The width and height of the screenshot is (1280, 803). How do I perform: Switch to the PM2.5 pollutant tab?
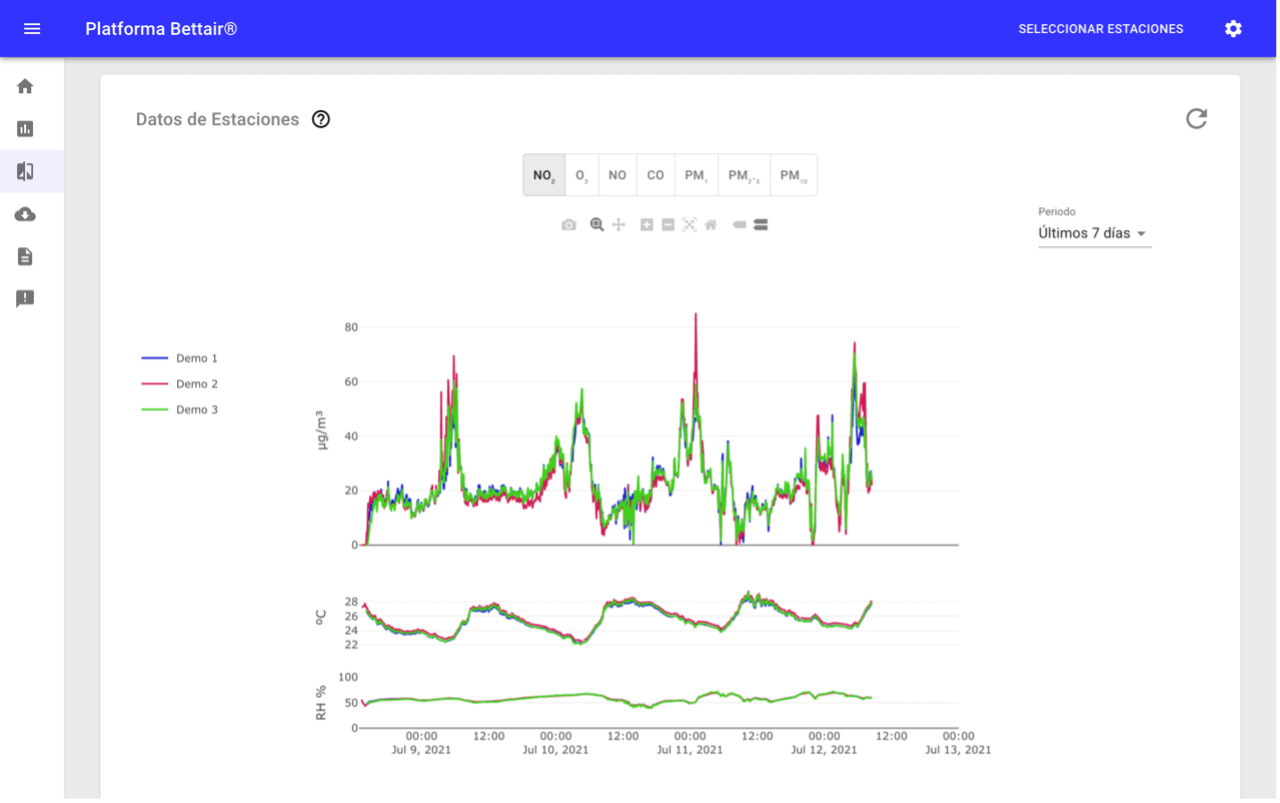[x=744, y=175]
